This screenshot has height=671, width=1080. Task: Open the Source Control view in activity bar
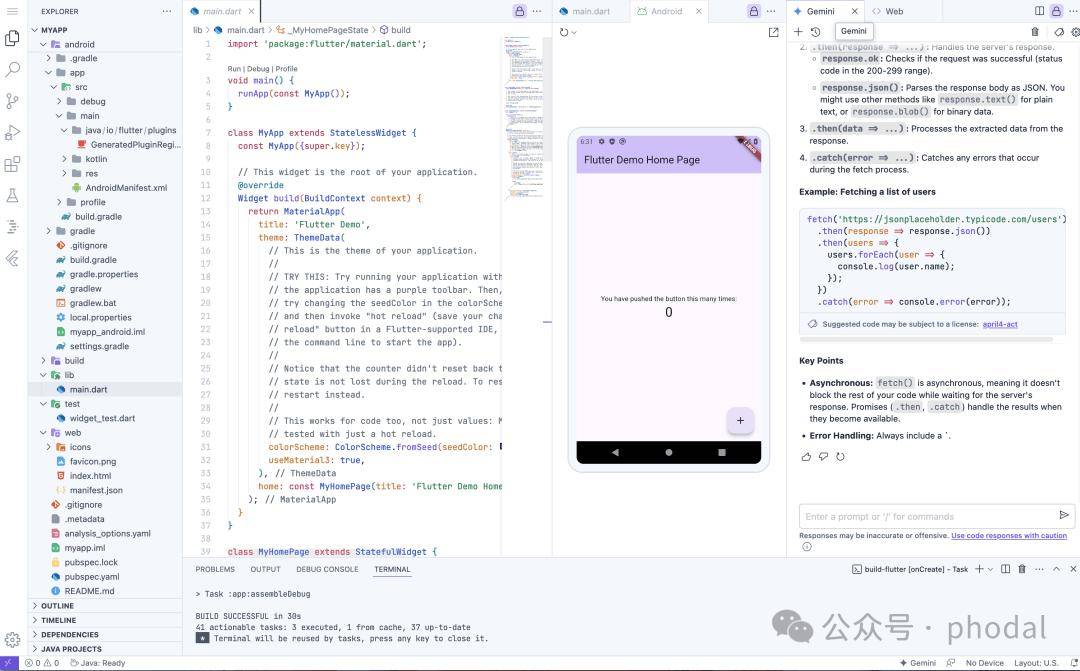click(x=13, y=101)
